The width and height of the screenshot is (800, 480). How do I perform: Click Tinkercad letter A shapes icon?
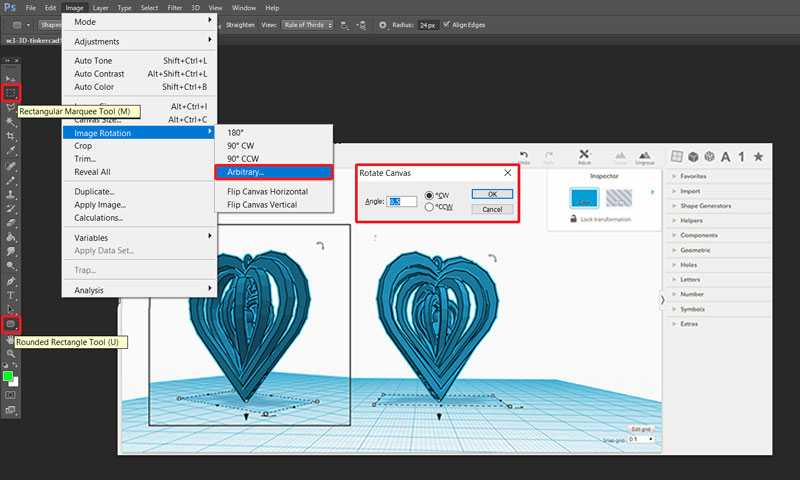click(x=726, y=157)
